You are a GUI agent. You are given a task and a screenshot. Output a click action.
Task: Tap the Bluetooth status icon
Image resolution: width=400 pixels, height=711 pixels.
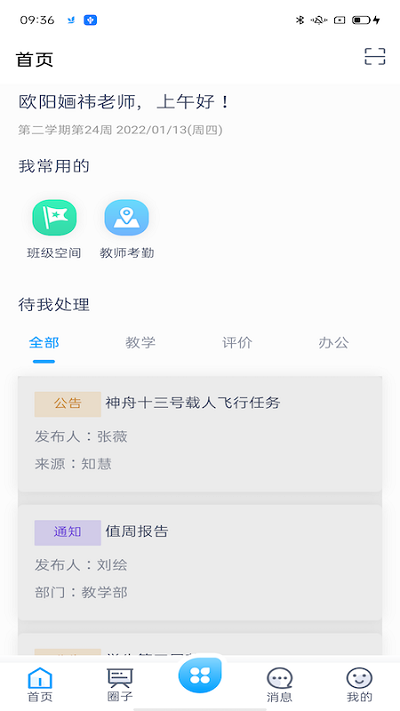point(299,20)
